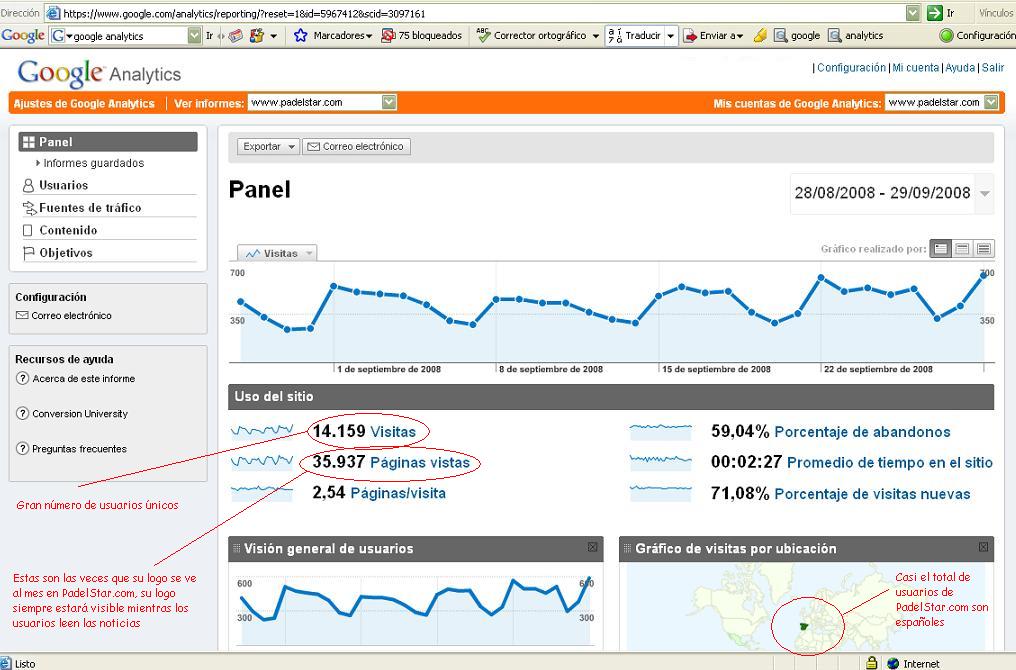Open Google toolbar Configuración green icon
The height and width of the screenshot is (670, 1016).
(946, 36)
